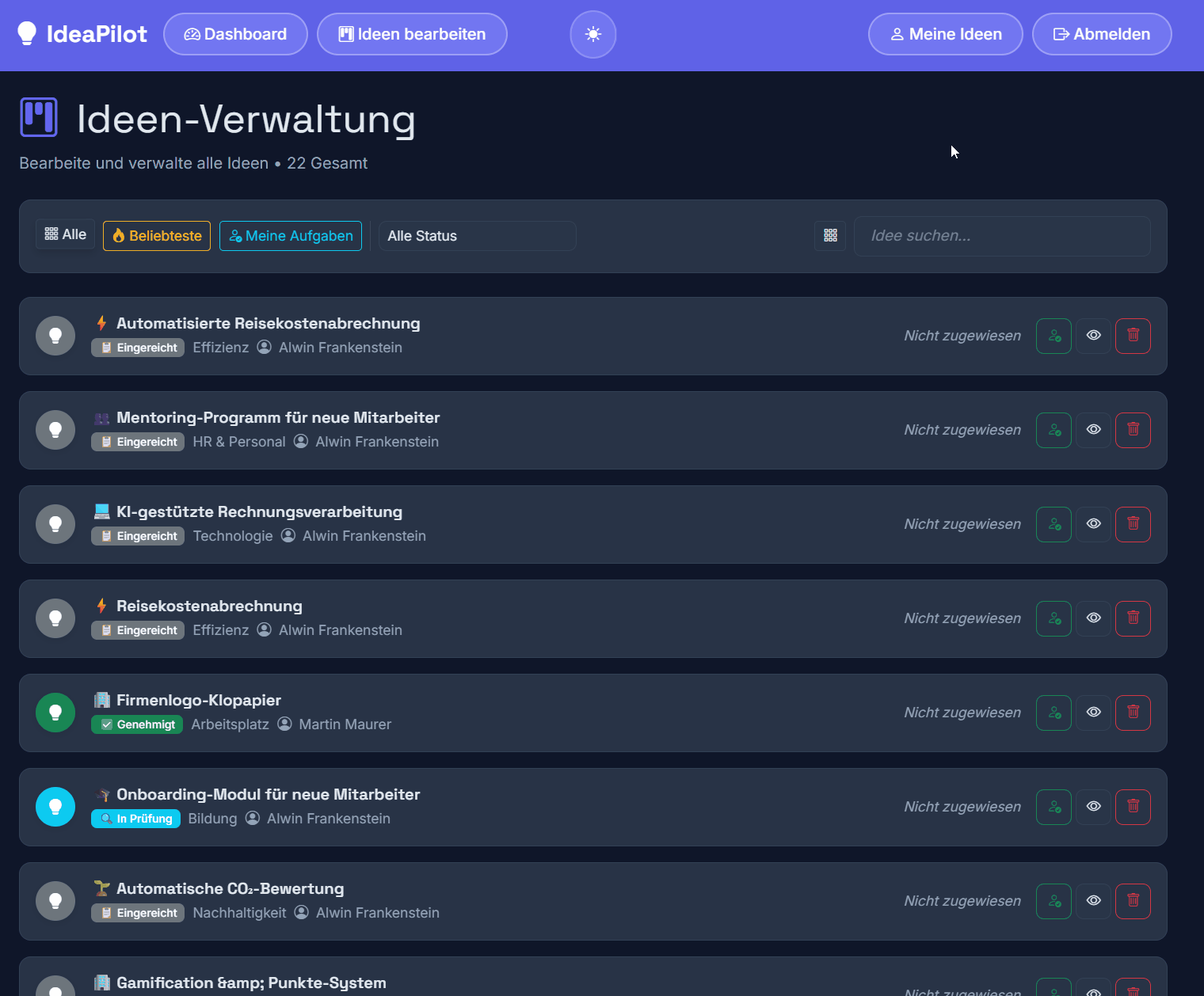Open the Ideen bearbeiten section
Screen dimensions: 1204x996
coord(412,34)
